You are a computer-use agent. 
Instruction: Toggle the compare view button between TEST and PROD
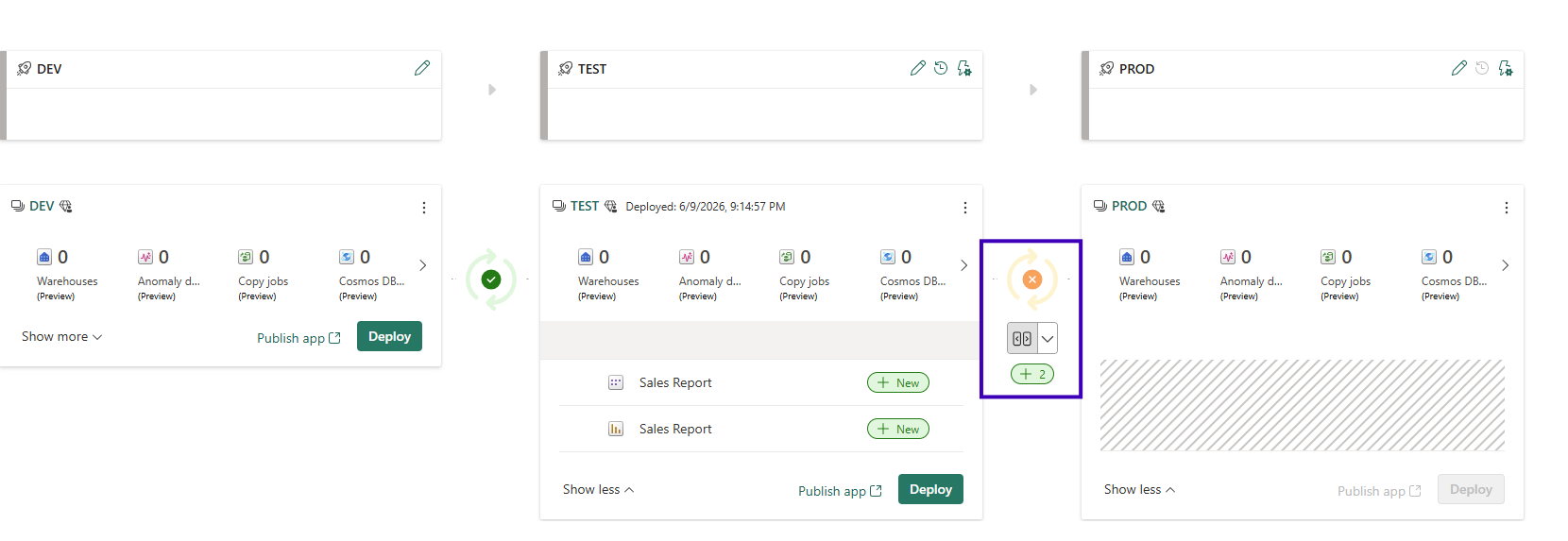tap(1022, 338)
